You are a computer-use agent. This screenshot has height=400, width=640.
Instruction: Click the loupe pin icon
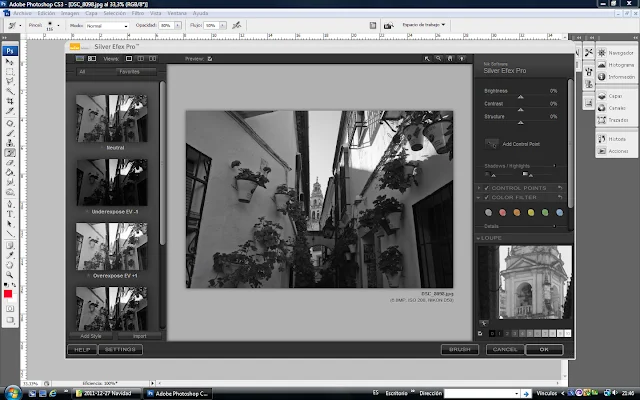click(x=483, y=324)
